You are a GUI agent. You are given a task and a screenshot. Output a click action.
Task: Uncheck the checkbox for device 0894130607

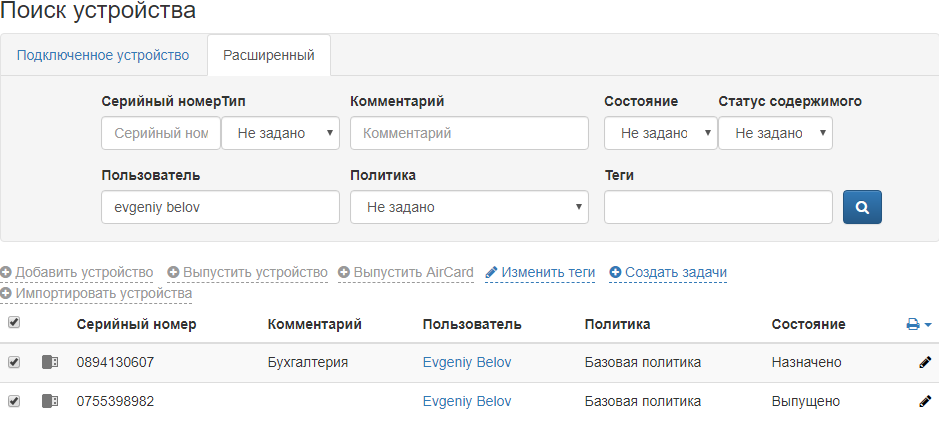pyautogui.click(x=14, y=362)
